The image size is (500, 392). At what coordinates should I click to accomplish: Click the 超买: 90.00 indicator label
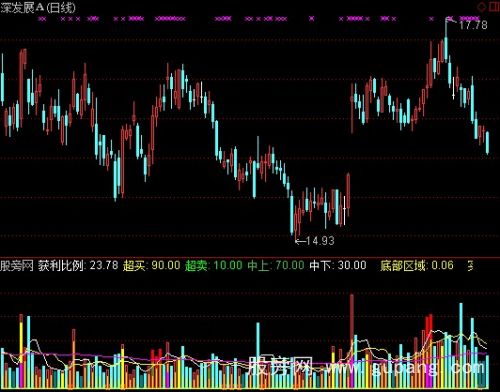click(151, 265)
